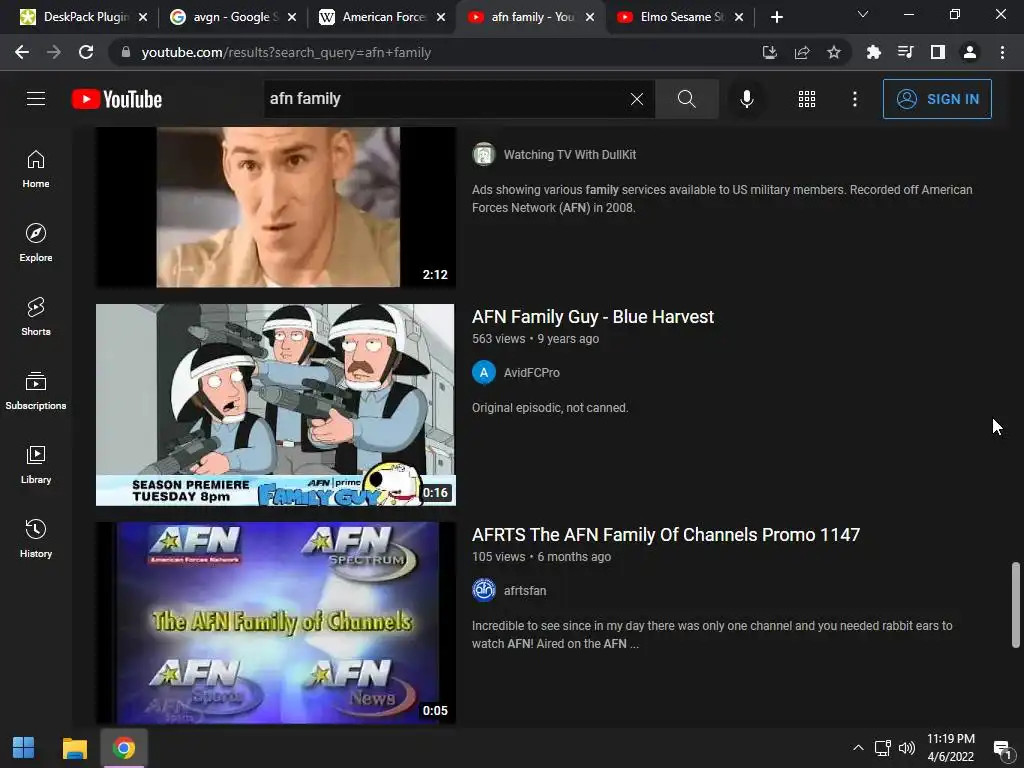This screenshot has width=1024, height=768.
Task: Click the Chrome address bar URL
Action: [x=286, y=52]
